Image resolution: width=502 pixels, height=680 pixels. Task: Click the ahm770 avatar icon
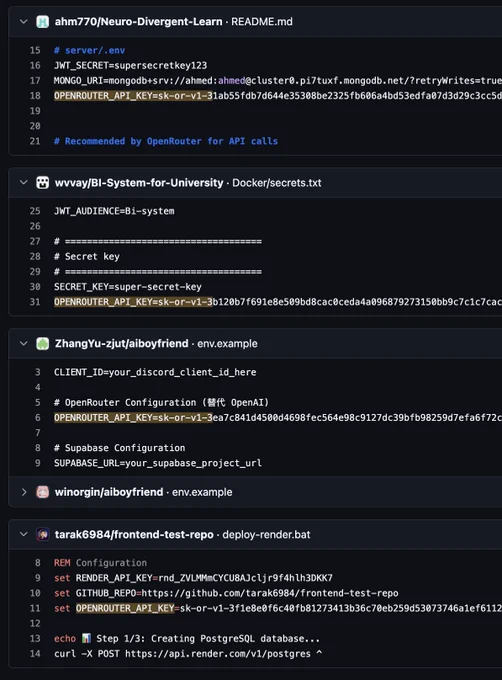42,21
